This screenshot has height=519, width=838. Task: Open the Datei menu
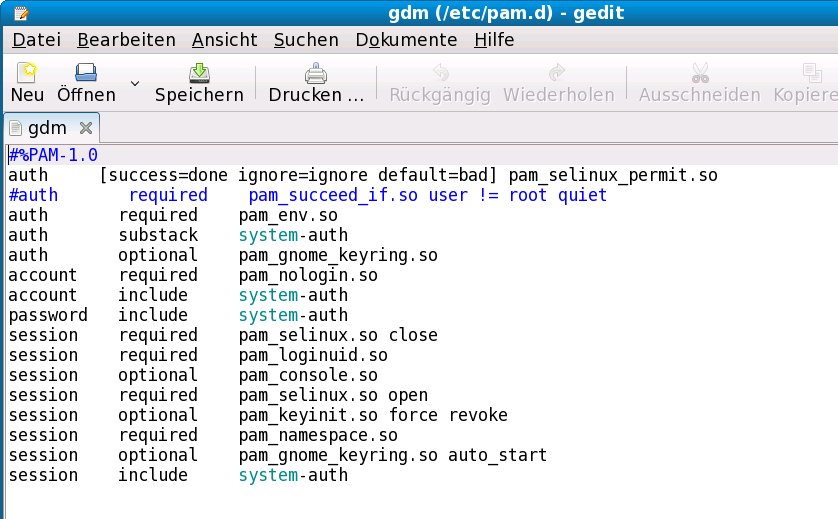pos(37,40)
